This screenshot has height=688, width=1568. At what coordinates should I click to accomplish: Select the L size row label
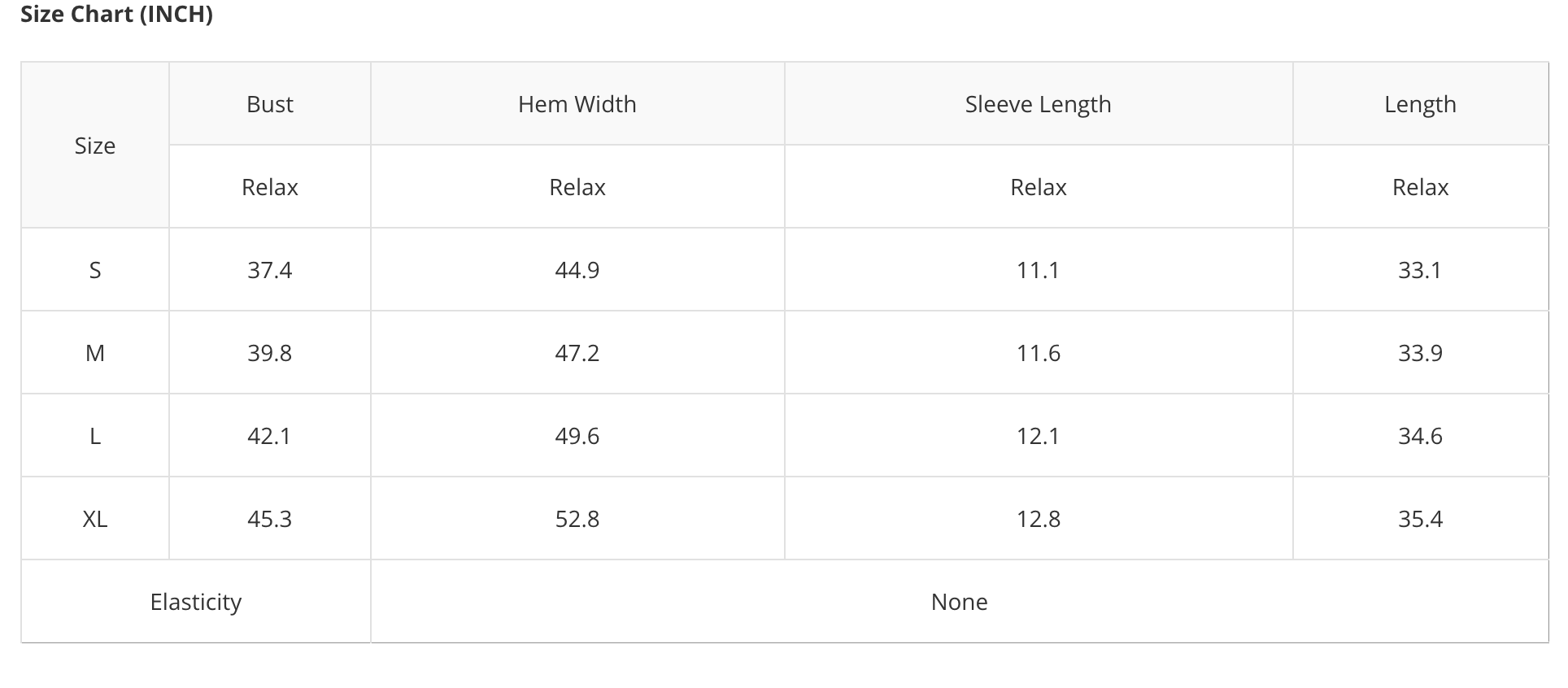(95, 436)
